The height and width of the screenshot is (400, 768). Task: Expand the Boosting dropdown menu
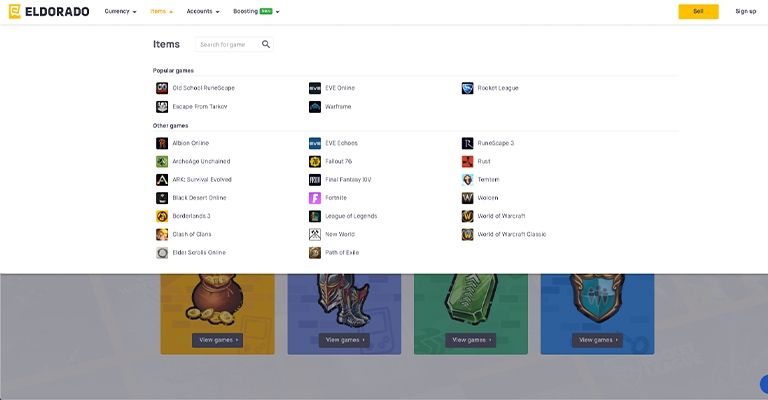(x=256, y=11)
